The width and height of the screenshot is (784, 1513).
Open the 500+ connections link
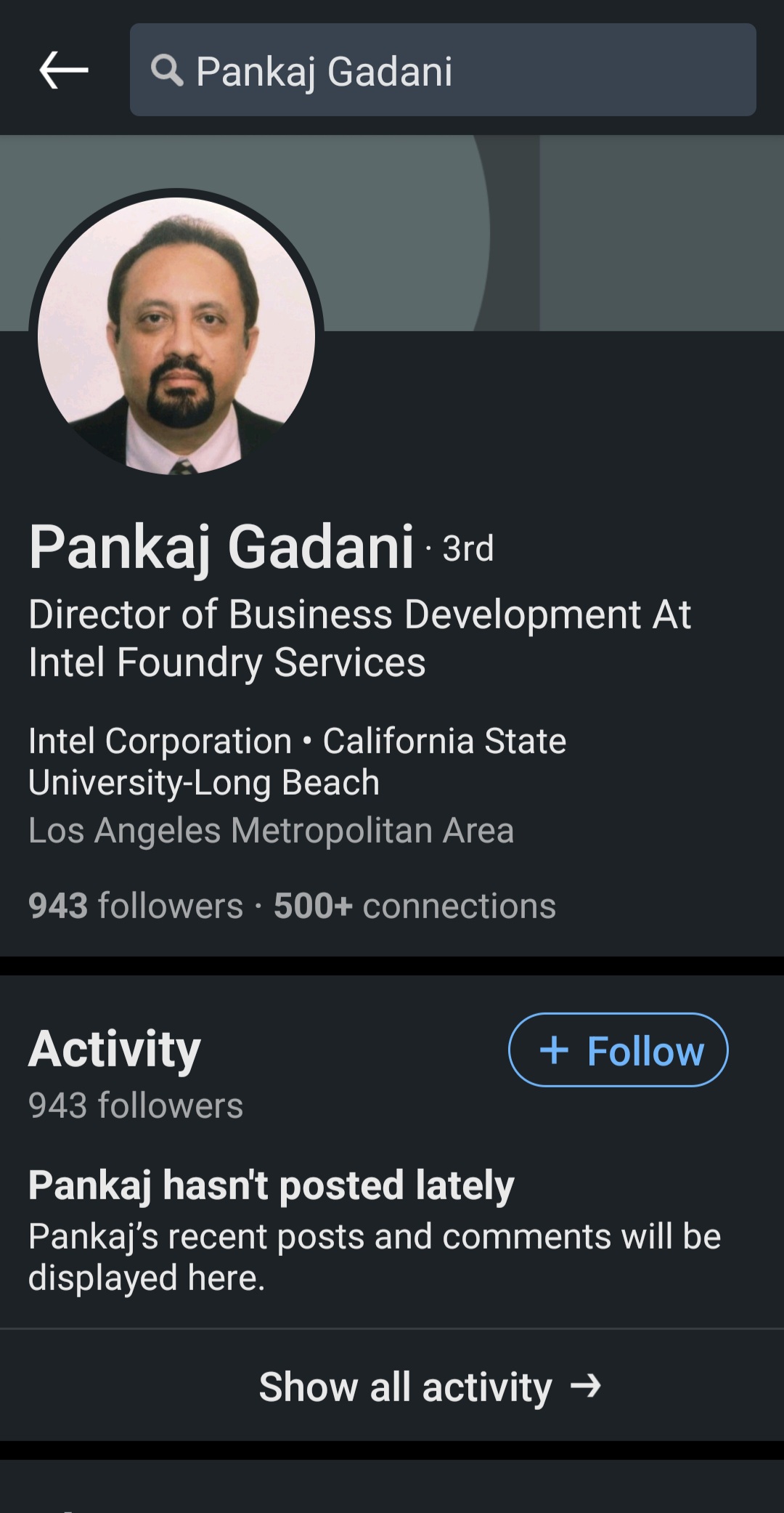415,906
